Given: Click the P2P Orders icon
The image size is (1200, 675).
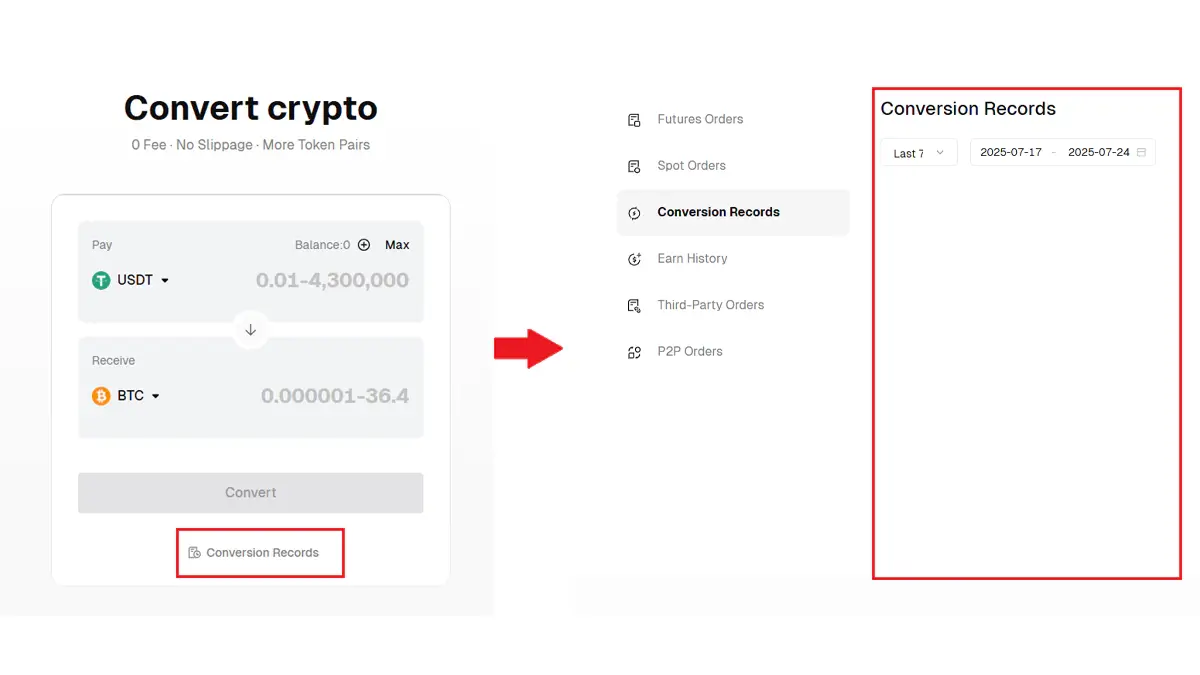Looking at the screenshot, I should point(634,352).
